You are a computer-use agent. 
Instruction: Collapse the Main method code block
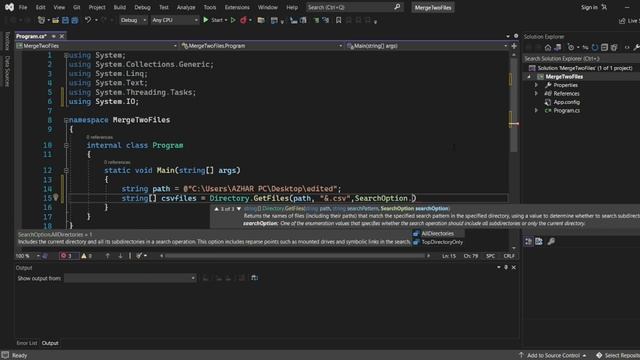[x=66, y=171]
